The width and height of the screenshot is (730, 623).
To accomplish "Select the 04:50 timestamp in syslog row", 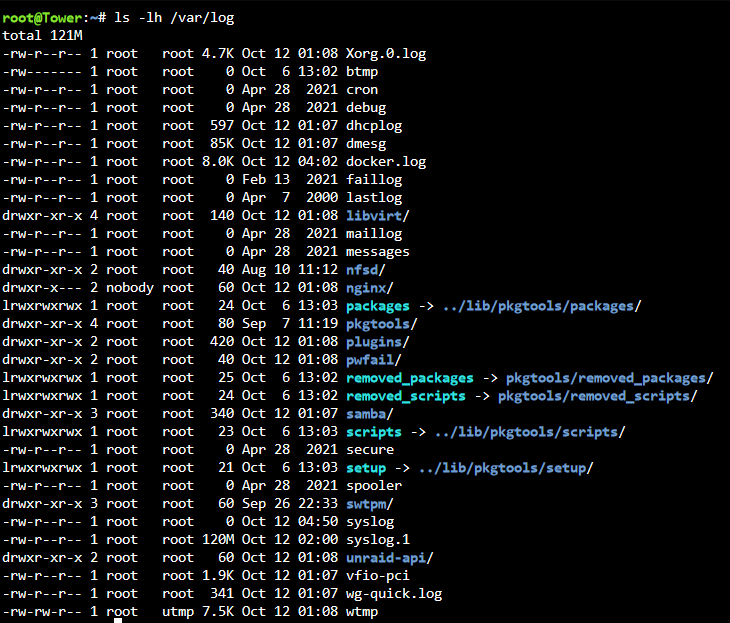I will (x=318, y=522).
